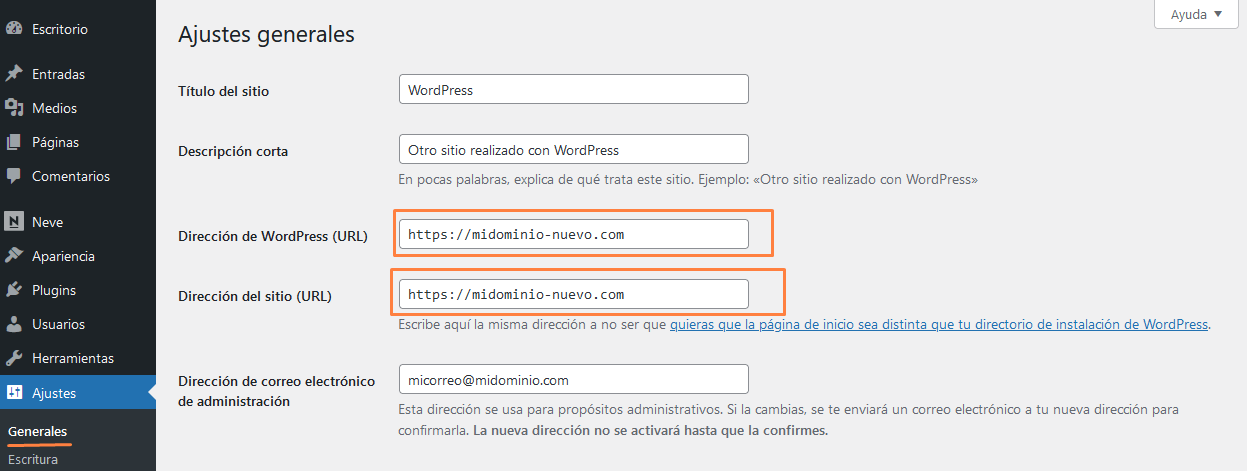The image size is (1247, 471).
Task: Click the Título del sitio text field
Action: [573, 89]
